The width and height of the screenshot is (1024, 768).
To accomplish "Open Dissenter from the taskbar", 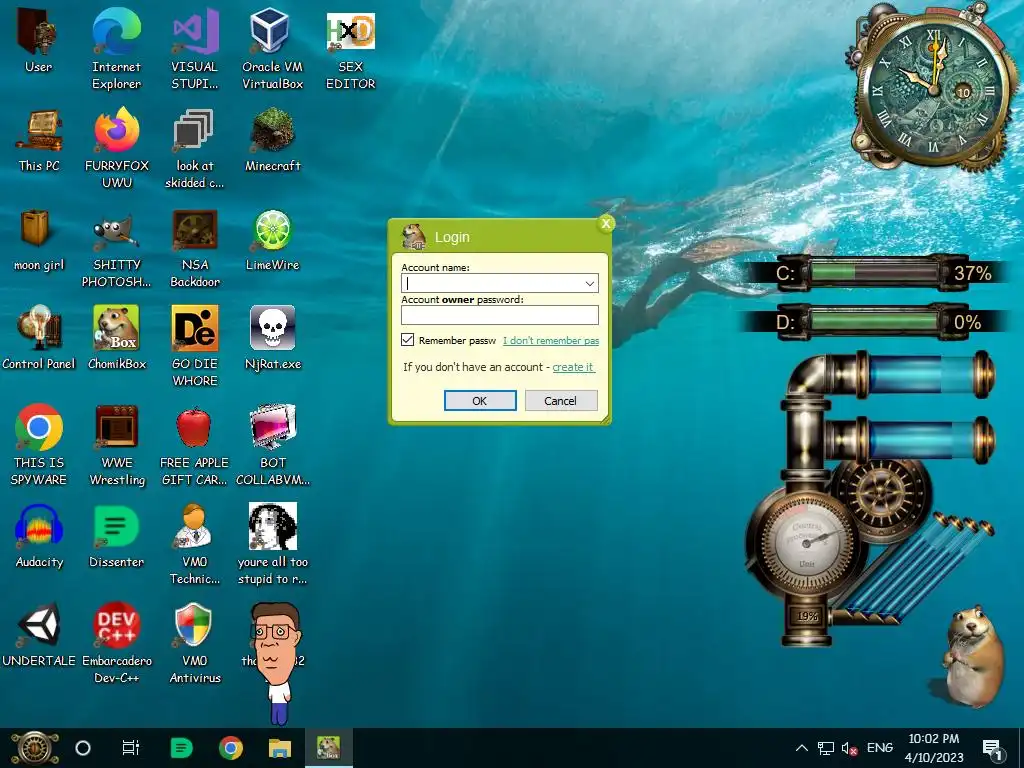I will 181,748.
